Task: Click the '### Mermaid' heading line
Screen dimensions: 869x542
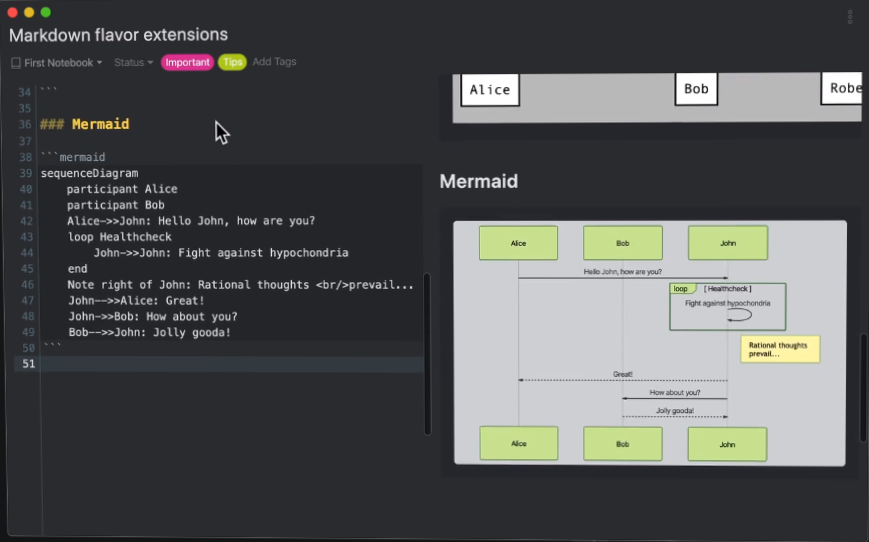Action: click(85, 124)
